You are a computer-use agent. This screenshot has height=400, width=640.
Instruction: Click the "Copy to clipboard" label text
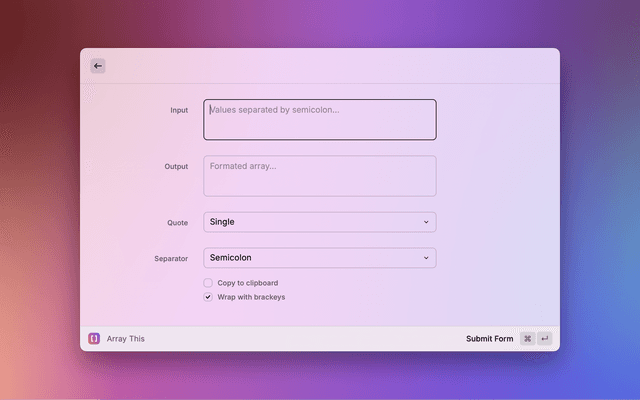[x=247, y=283]
